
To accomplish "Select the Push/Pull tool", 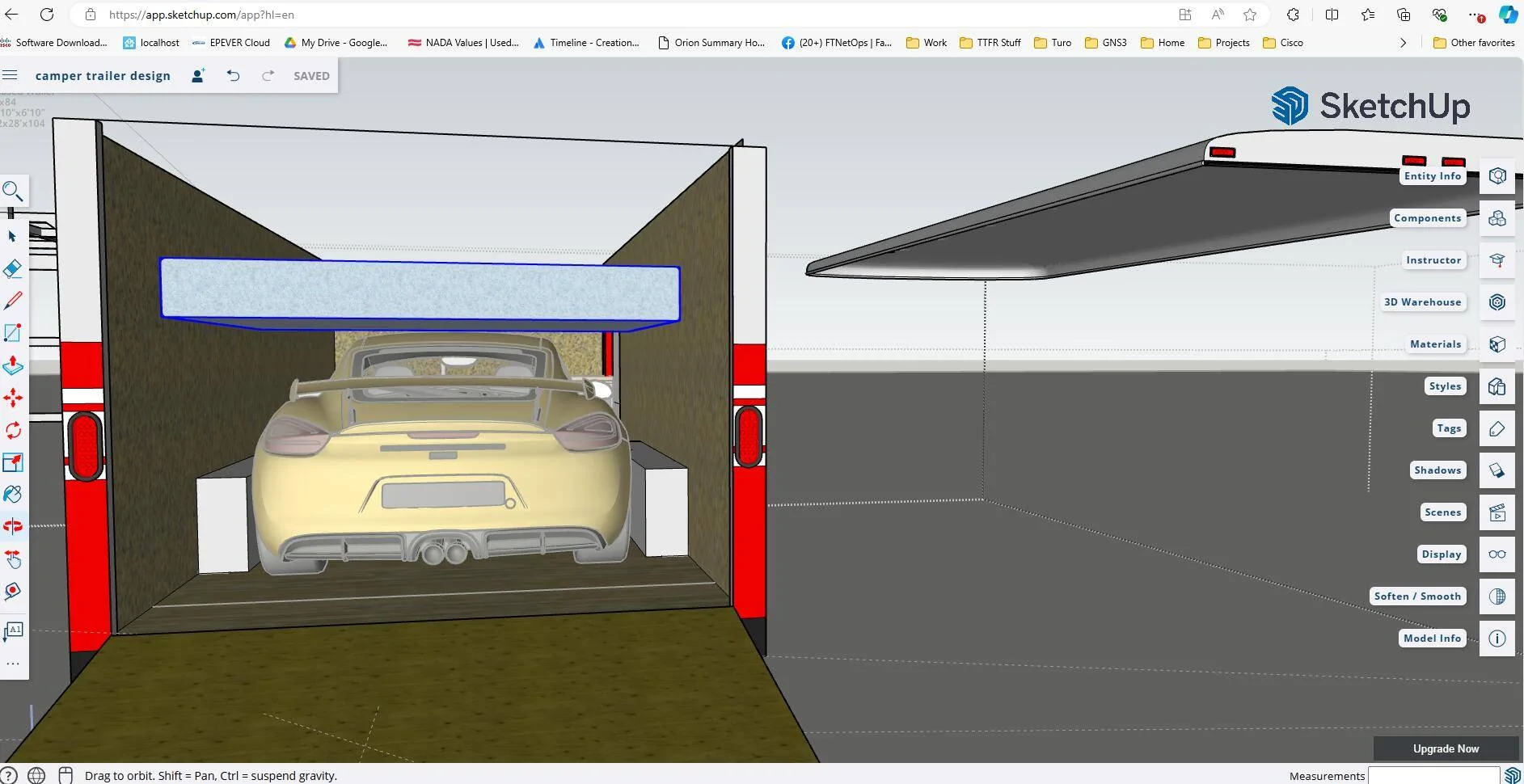I will coord(13,365).
